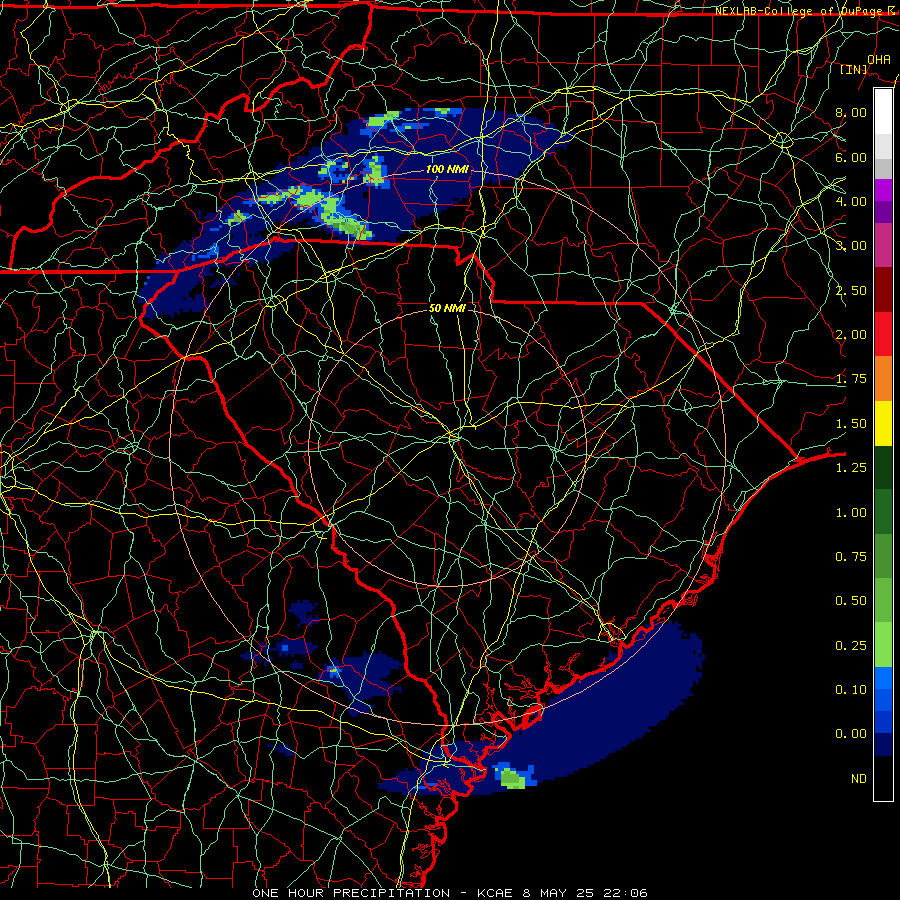Click the OHA product label above legend
Viewport: 900px width, 900px height.
click(x=879, y=59)
